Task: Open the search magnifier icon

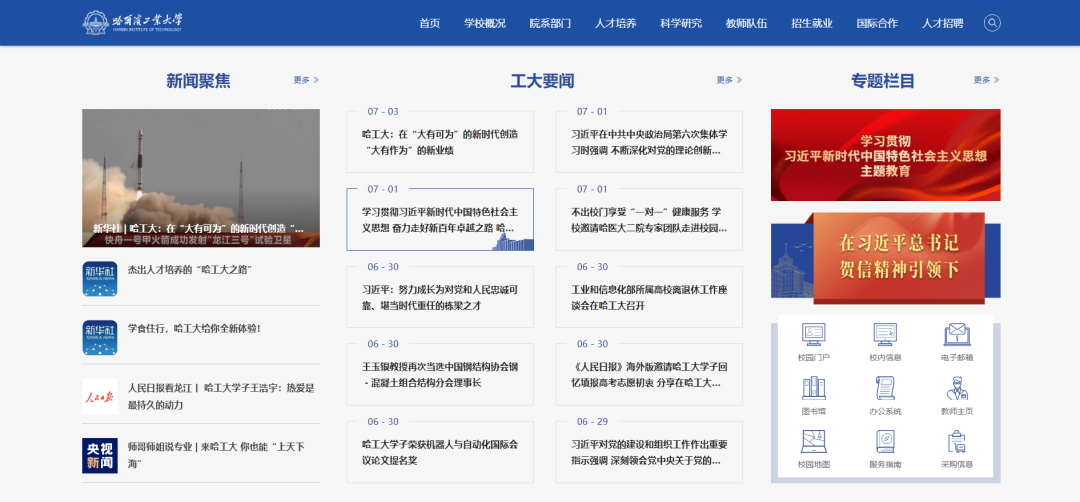Action: [992, 23]
